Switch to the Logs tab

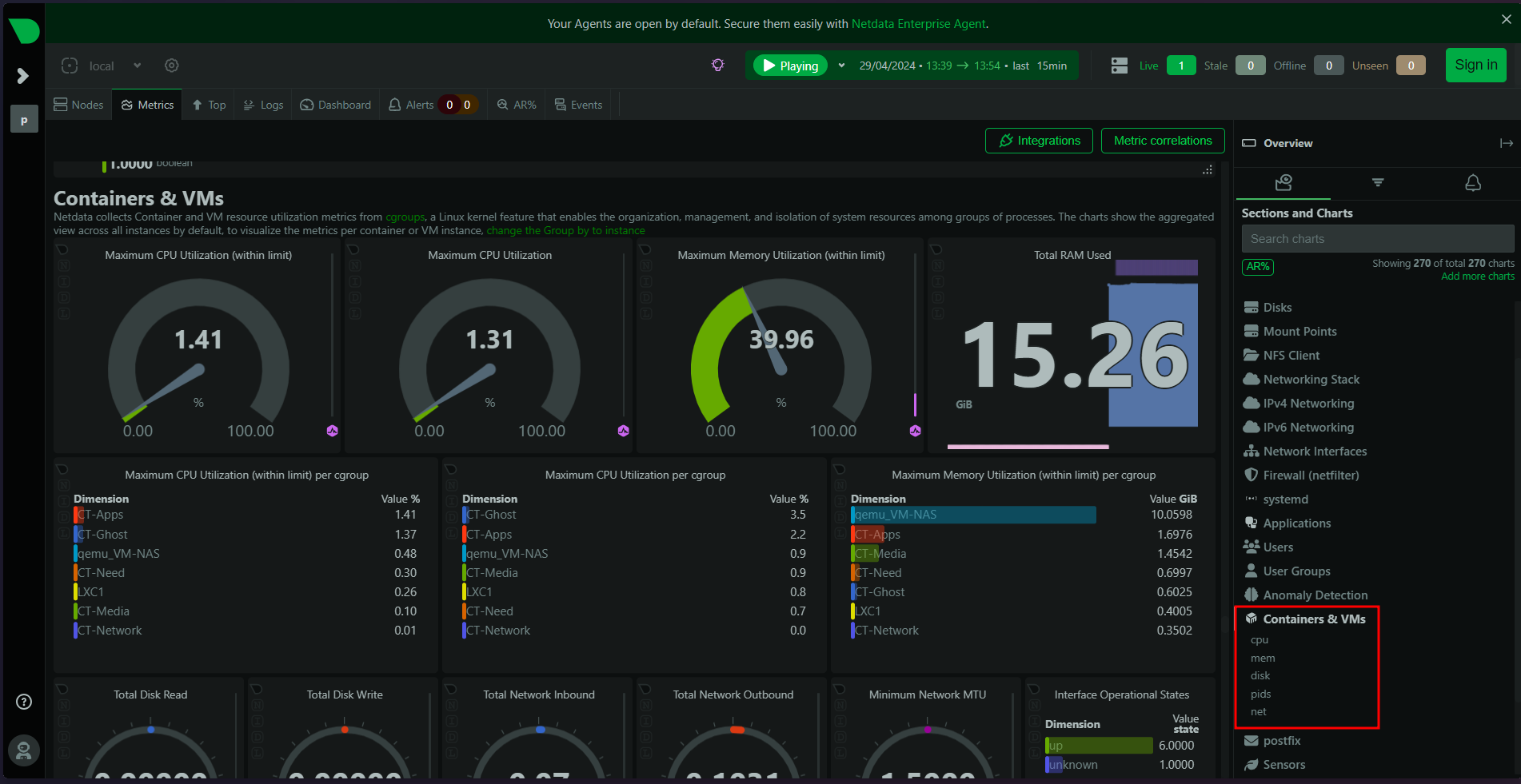(263, 105)
